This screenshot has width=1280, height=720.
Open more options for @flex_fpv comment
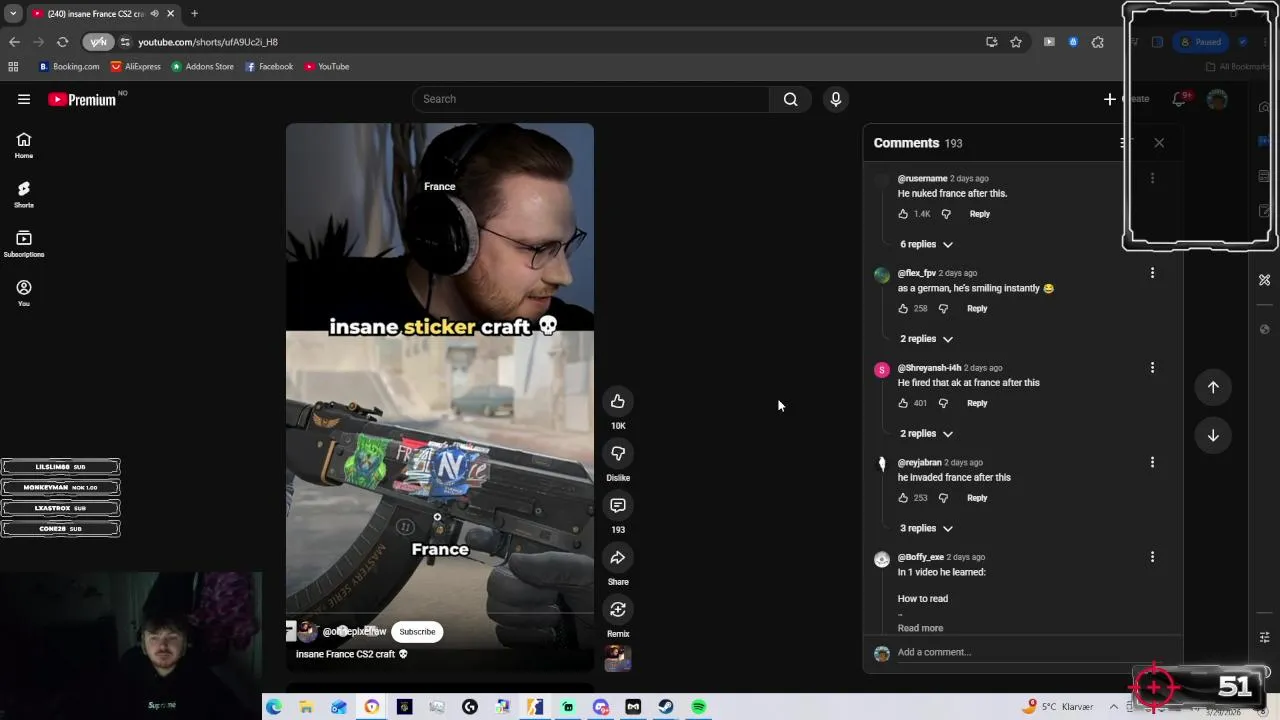pos(1152,273)
